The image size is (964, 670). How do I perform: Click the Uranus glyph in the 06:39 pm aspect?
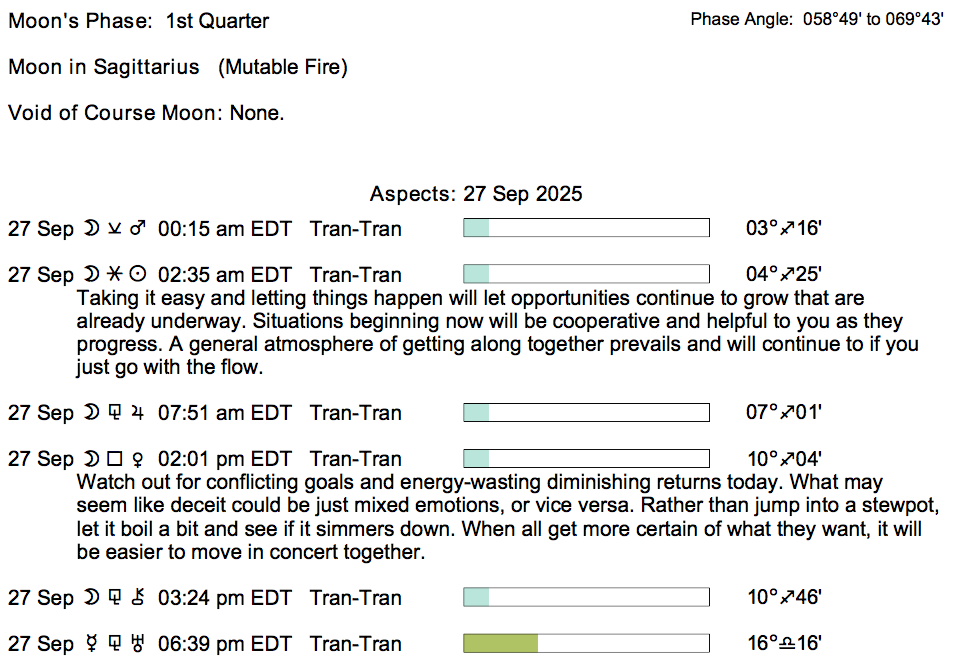point(139,644)
